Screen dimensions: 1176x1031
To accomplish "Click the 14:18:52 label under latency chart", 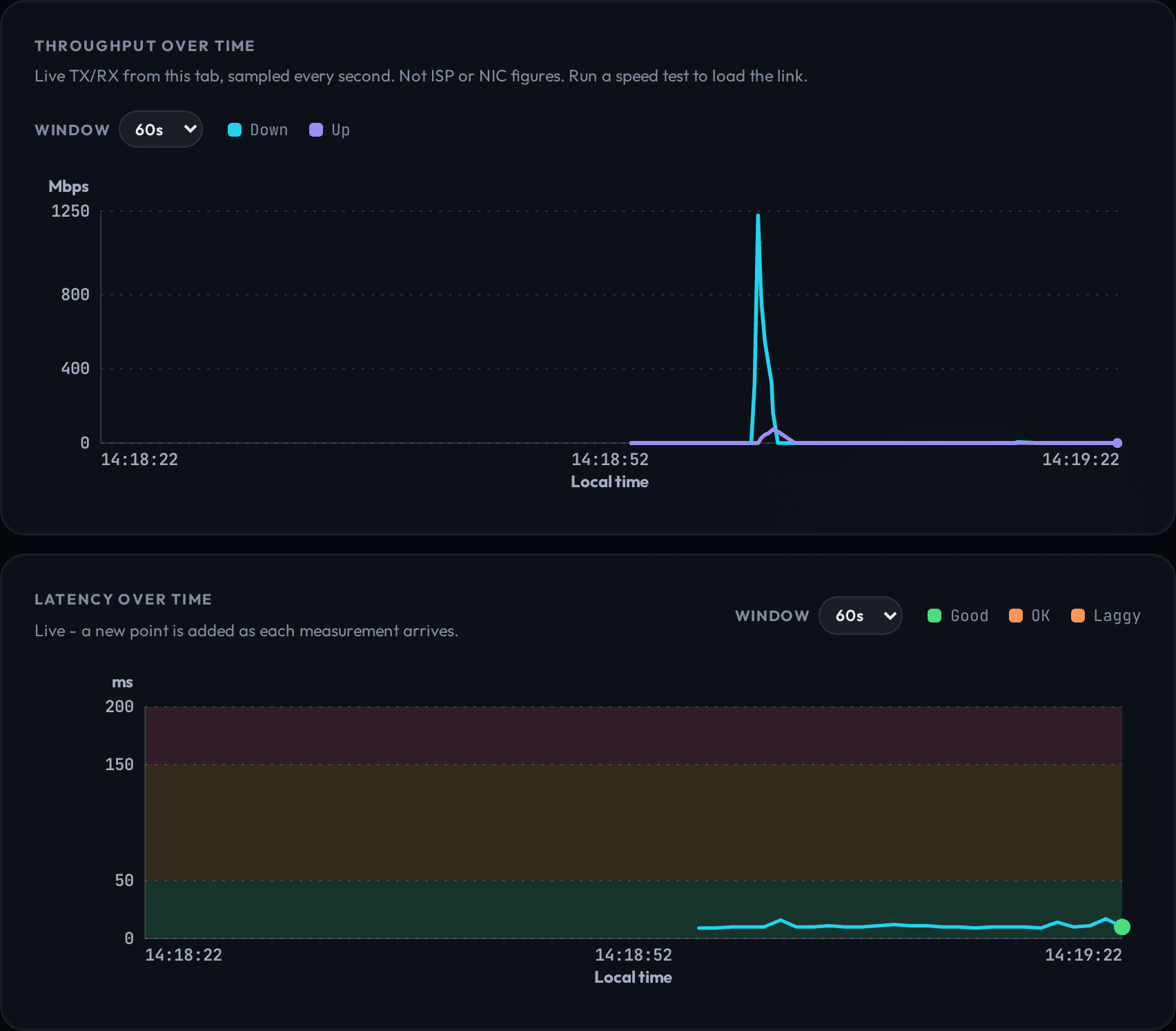I will point(634,955).
